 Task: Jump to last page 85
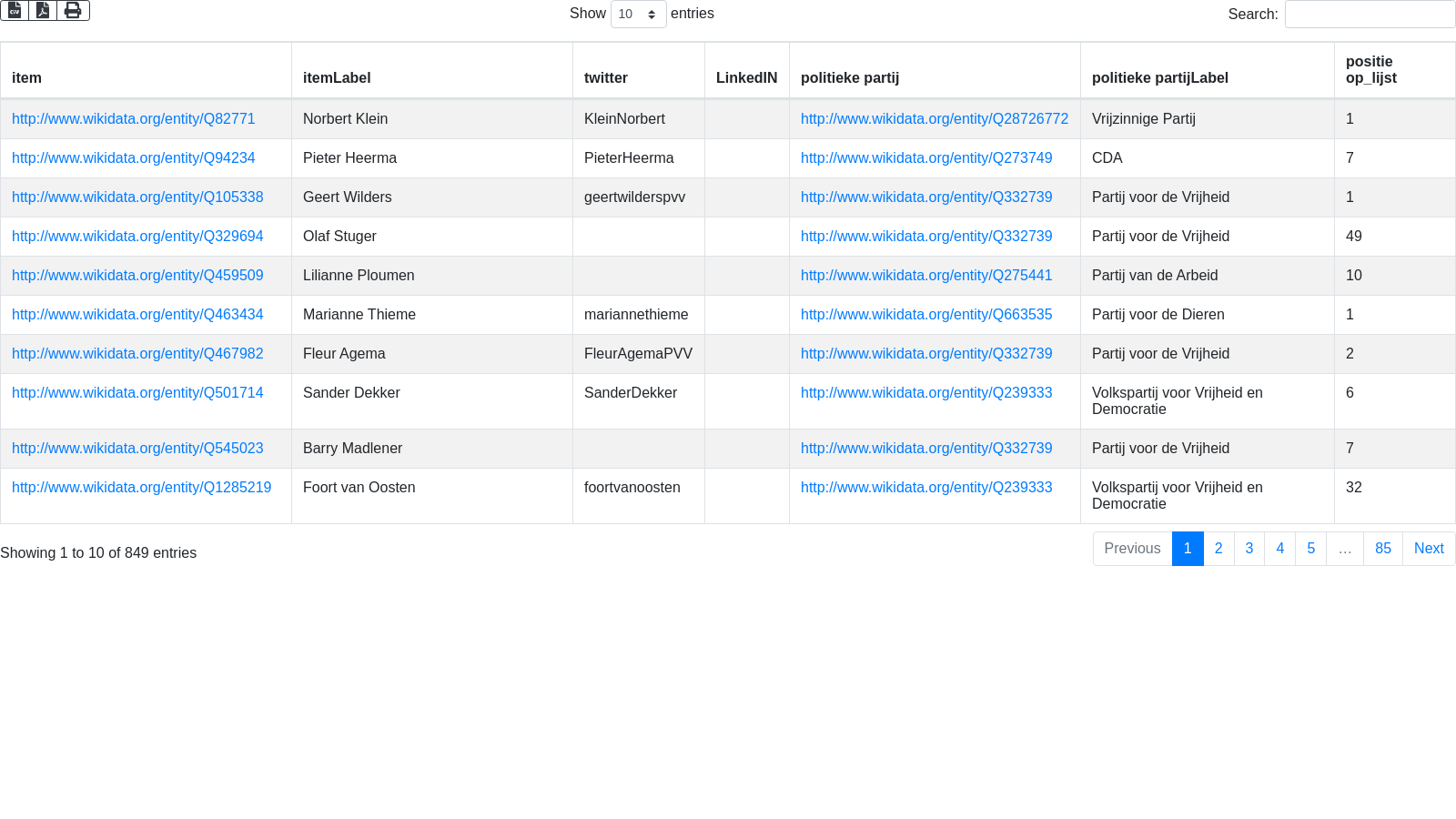[x=1383, y=549]
